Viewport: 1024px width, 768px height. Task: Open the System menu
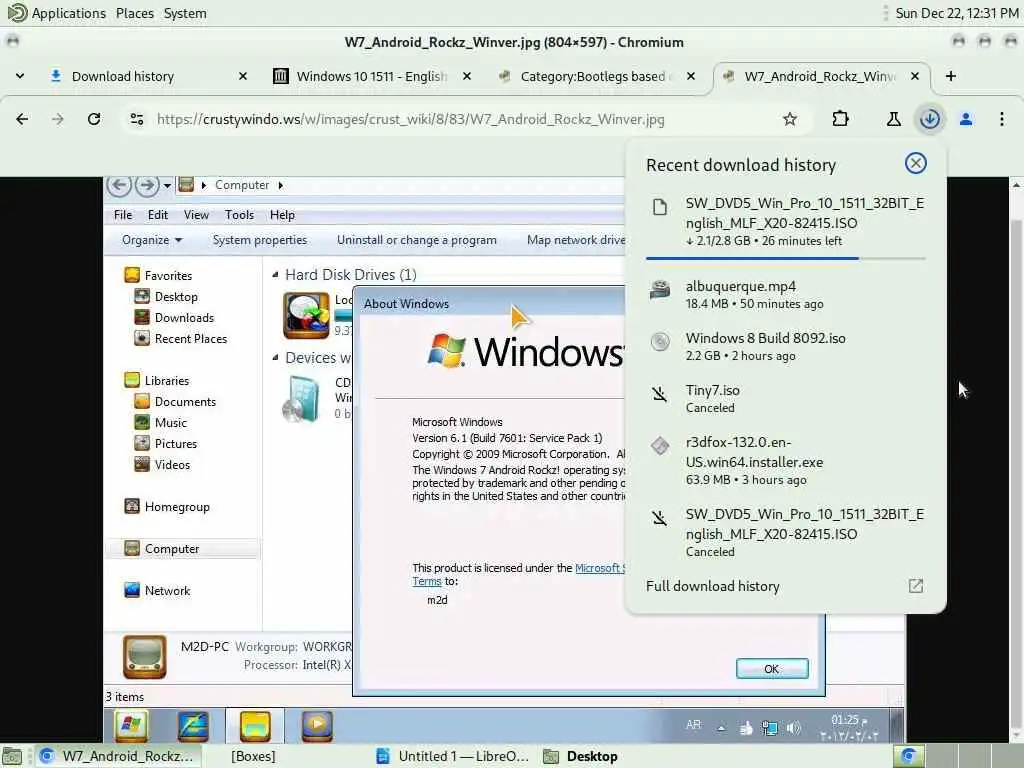[x=185, y=13]
